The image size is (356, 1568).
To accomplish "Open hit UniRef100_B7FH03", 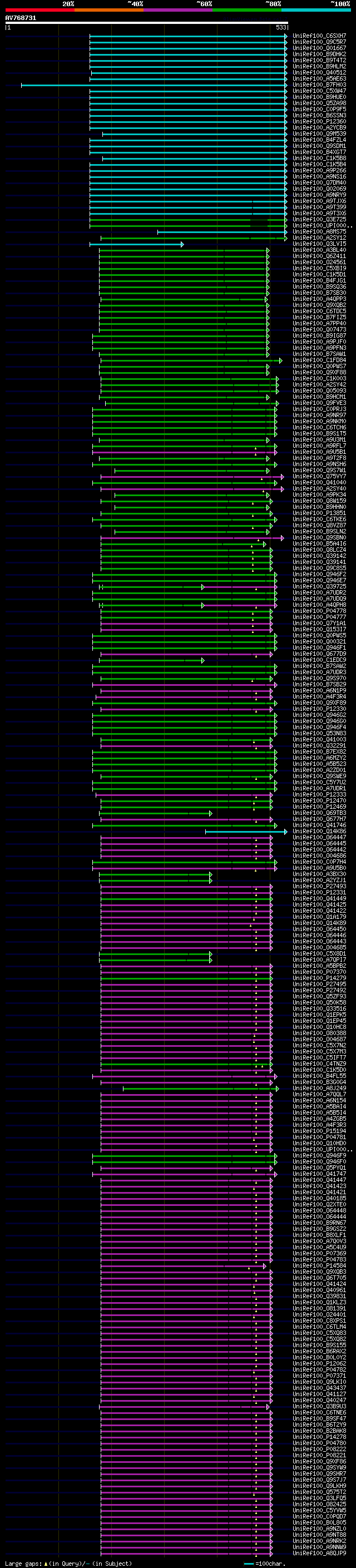I will [x=319, y=85].
